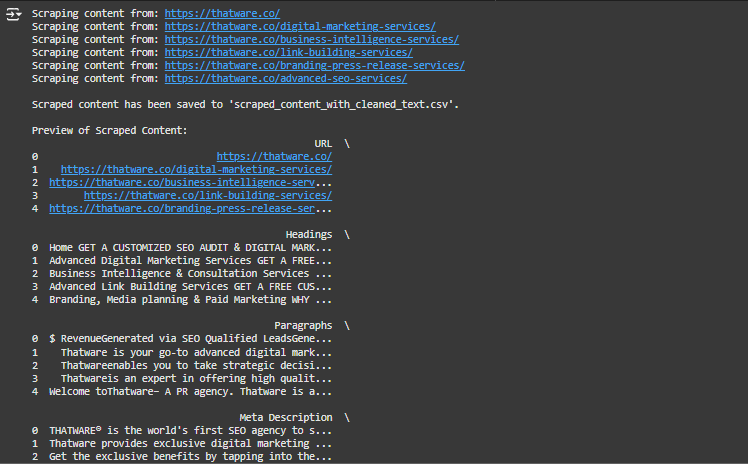This screenshot has height=464, width=748.
Task: Open the thatware.co homepage link in scraping log
Action: tap(222, 13)
